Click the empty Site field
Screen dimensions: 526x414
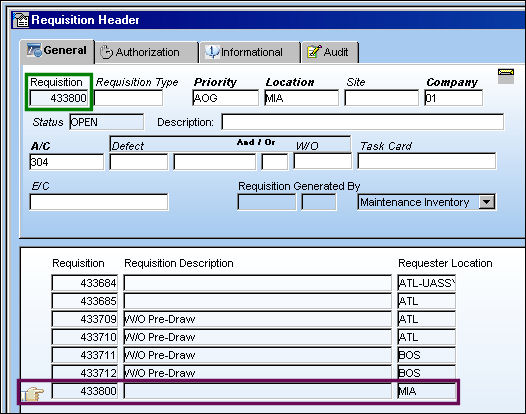[x=382, y=98]
